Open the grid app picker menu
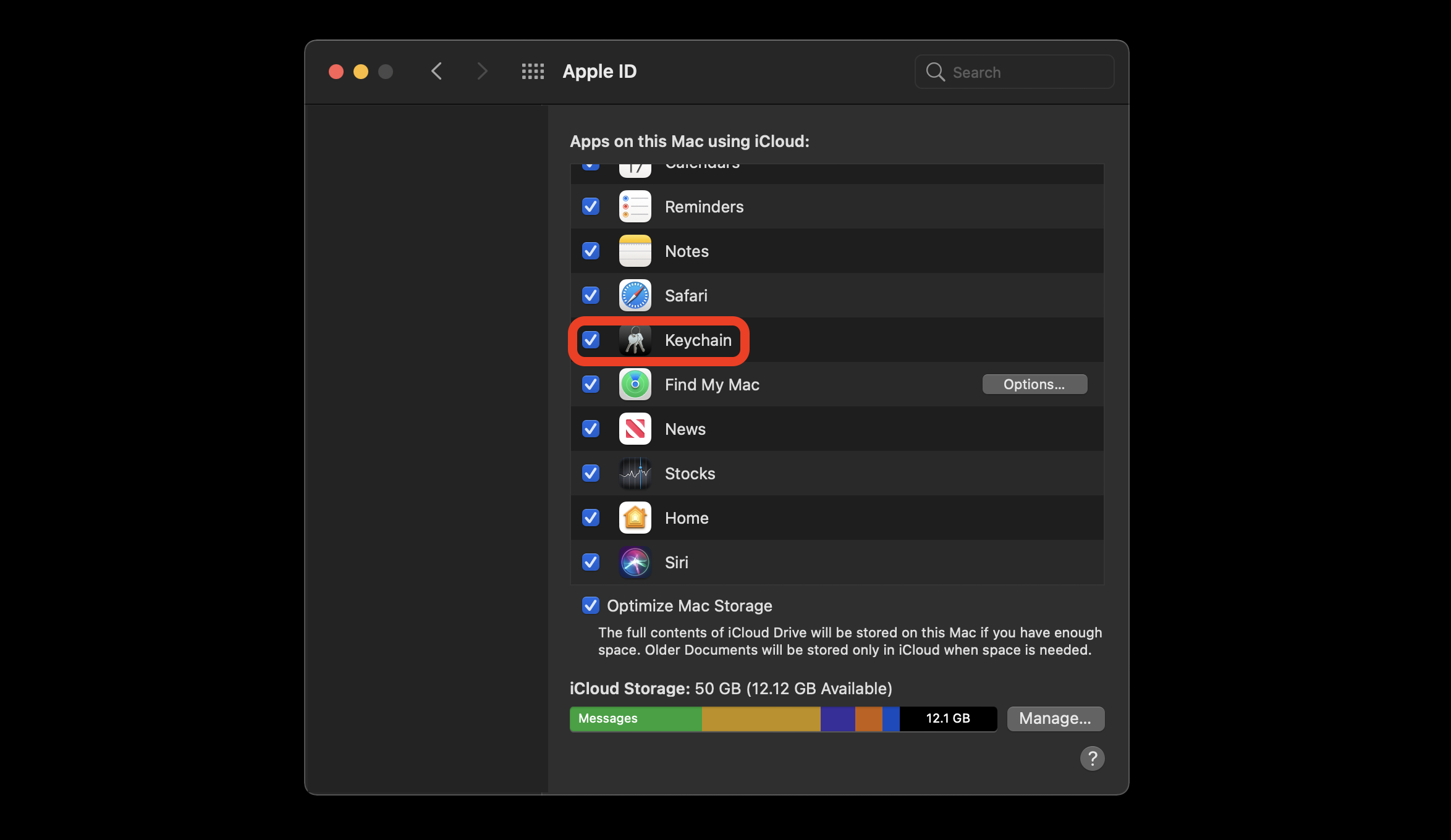 pos(530,71)
